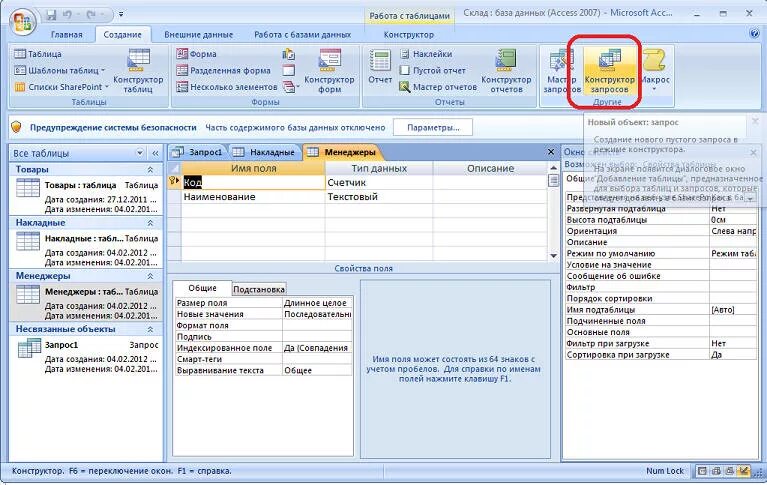Start Мастер отчетов
This screenshot has width=767, height=485.
(438, 87)
